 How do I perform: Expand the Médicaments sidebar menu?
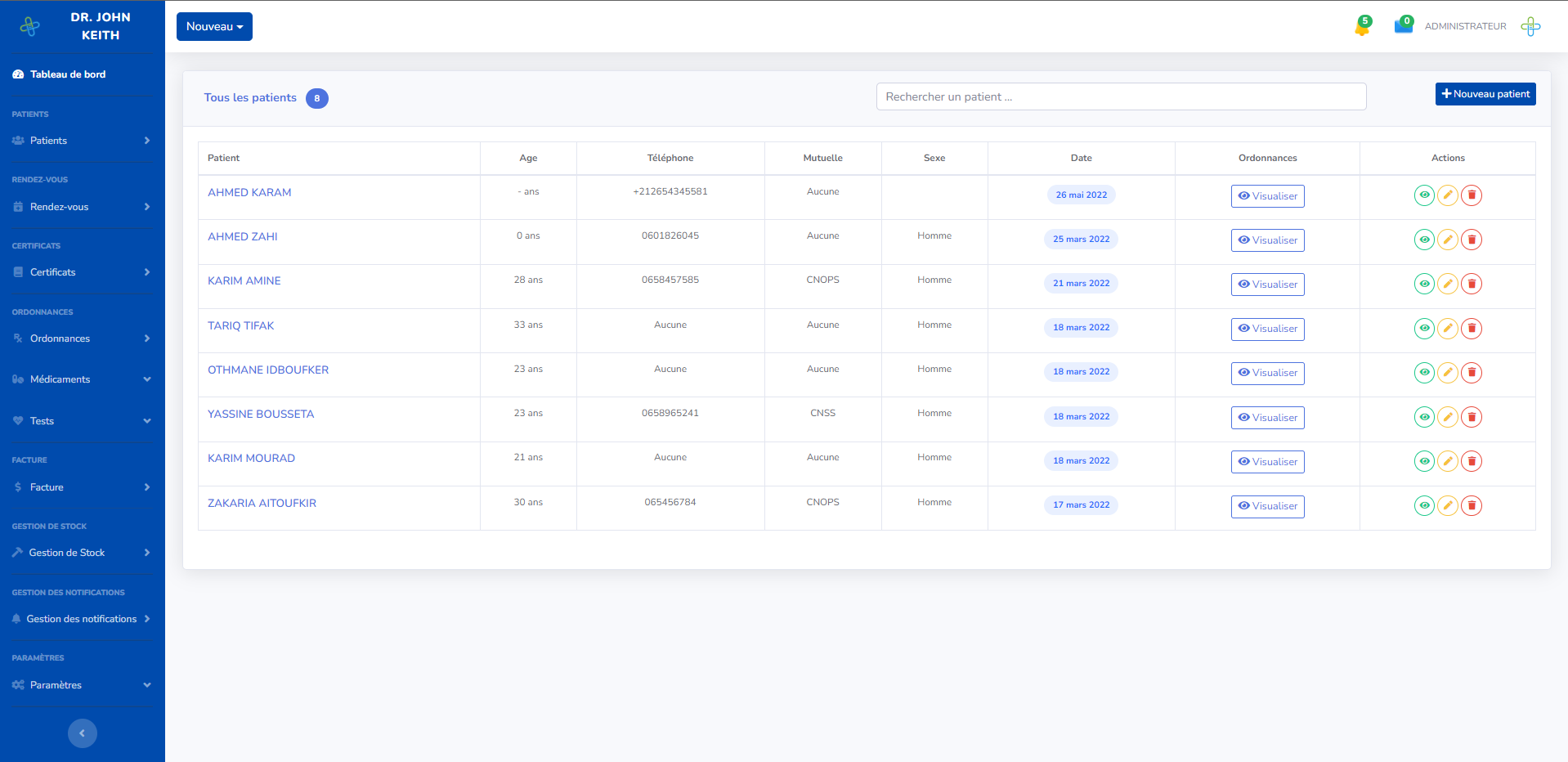(82, 379)
